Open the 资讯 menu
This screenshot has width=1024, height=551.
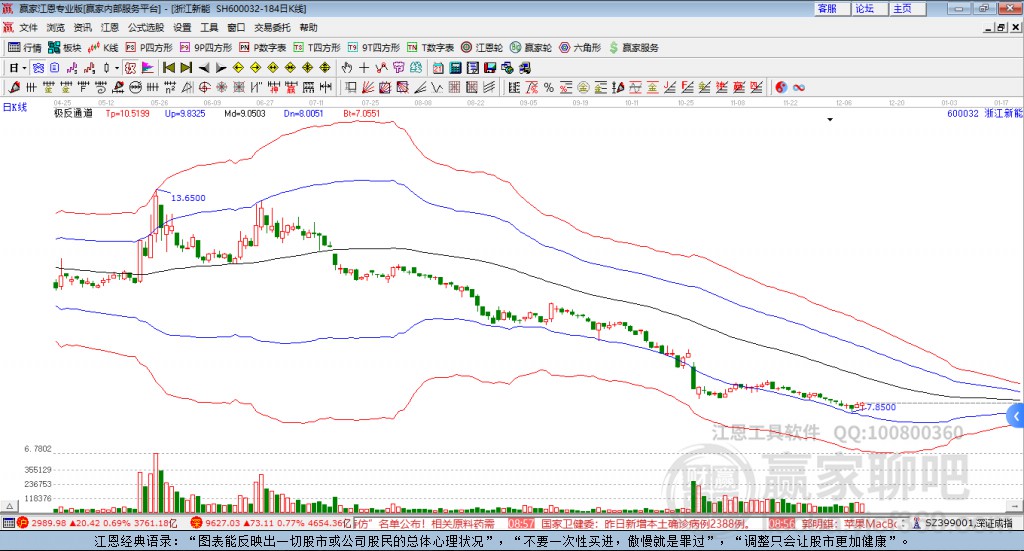(x=82, y=27)
